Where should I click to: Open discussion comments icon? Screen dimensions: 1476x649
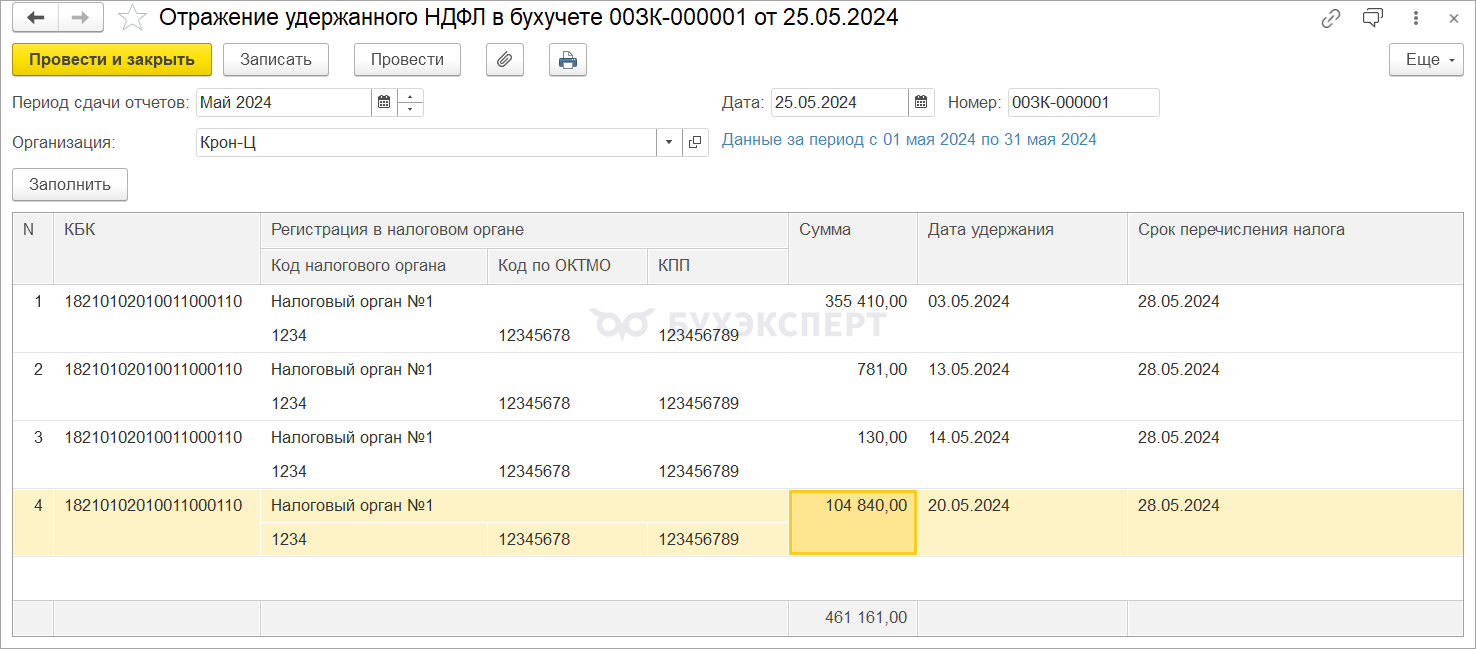pyautogui.click(x=1373, y=18)
